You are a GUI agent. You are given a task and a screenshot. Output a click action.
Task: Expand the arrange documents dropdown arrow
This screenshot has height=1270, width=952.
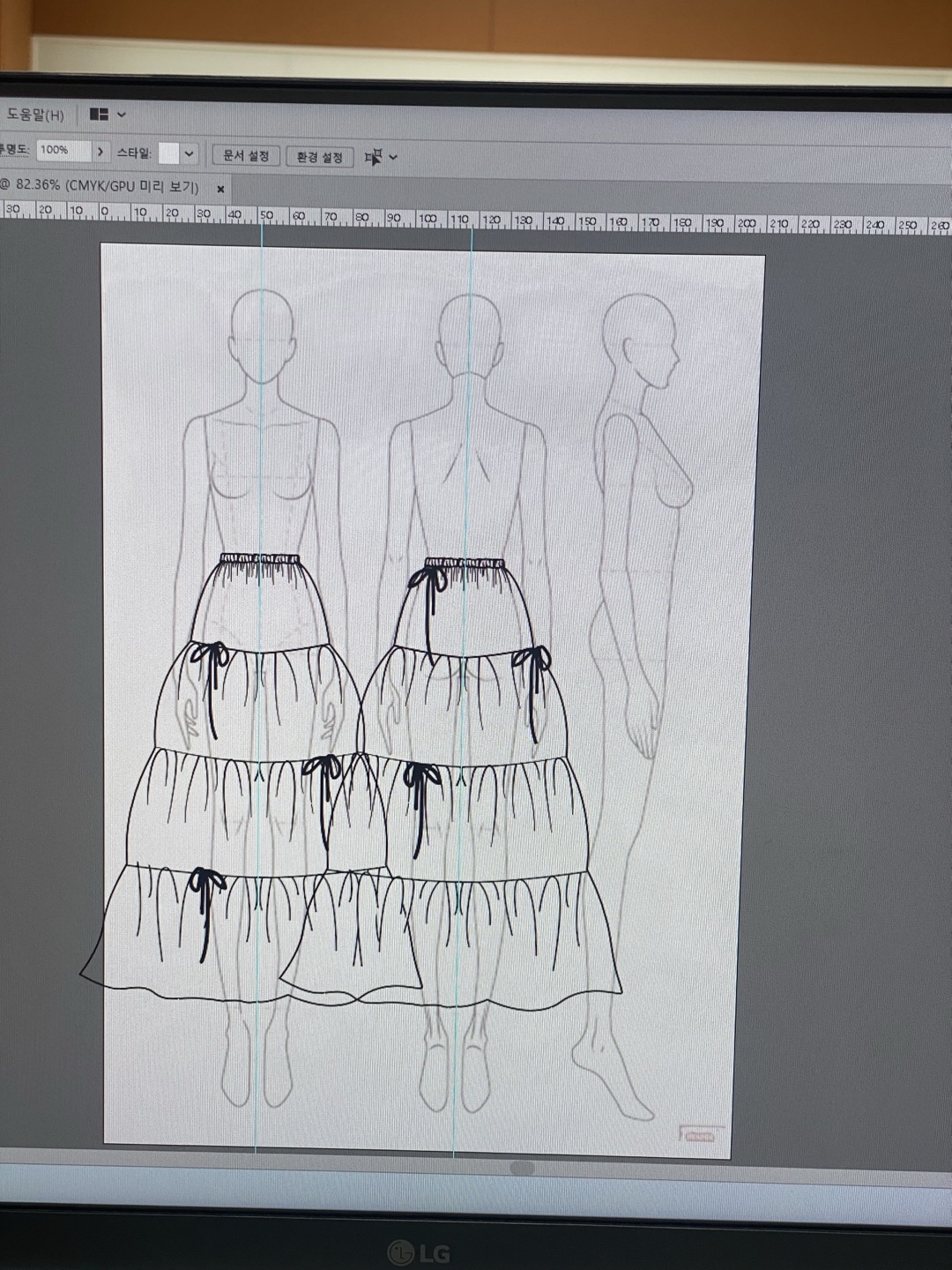coord(122,115)
